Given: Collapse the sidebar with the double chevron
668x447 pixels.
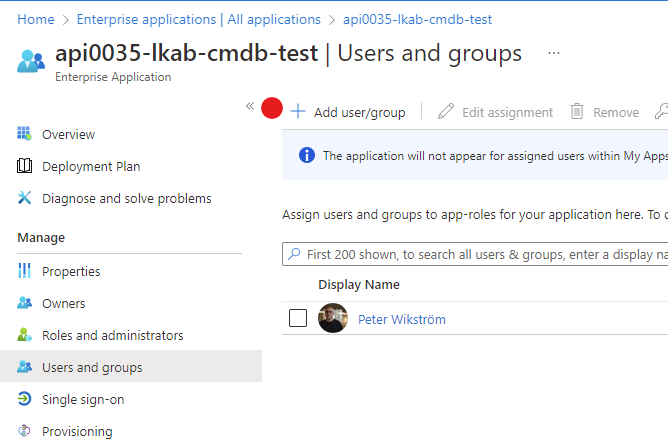Looking at the screenshot, I should coord(250,106).
